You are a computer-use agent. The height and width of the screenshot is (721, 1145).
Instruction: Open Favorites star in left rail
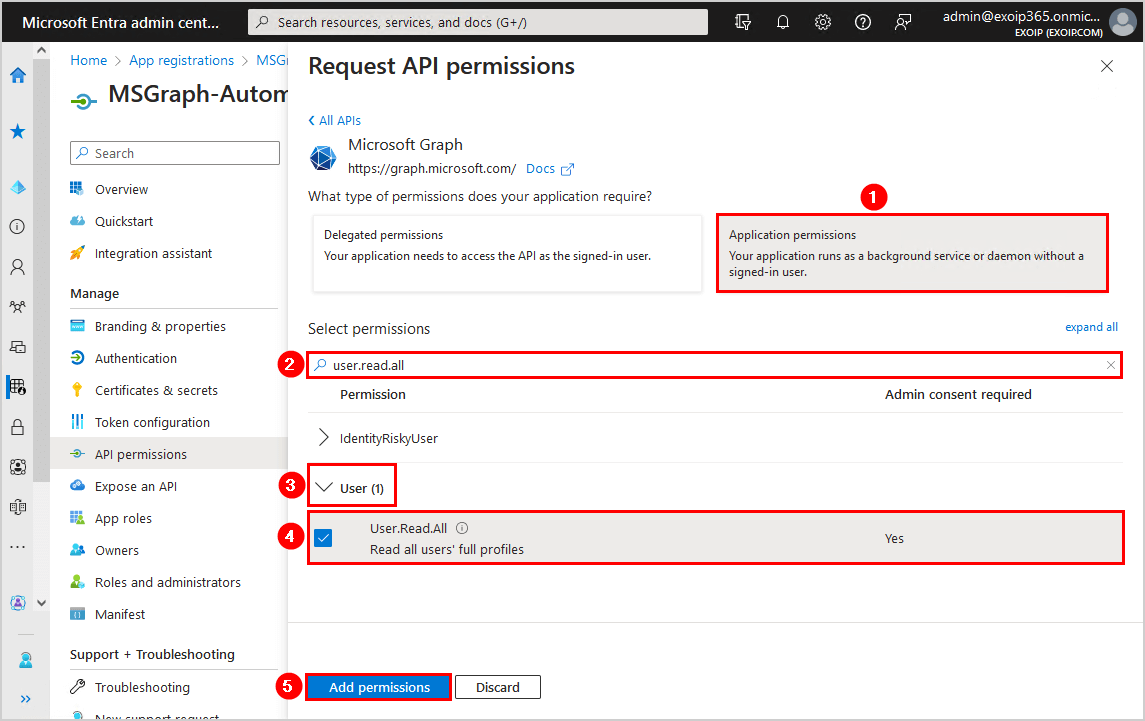[18, 132]
